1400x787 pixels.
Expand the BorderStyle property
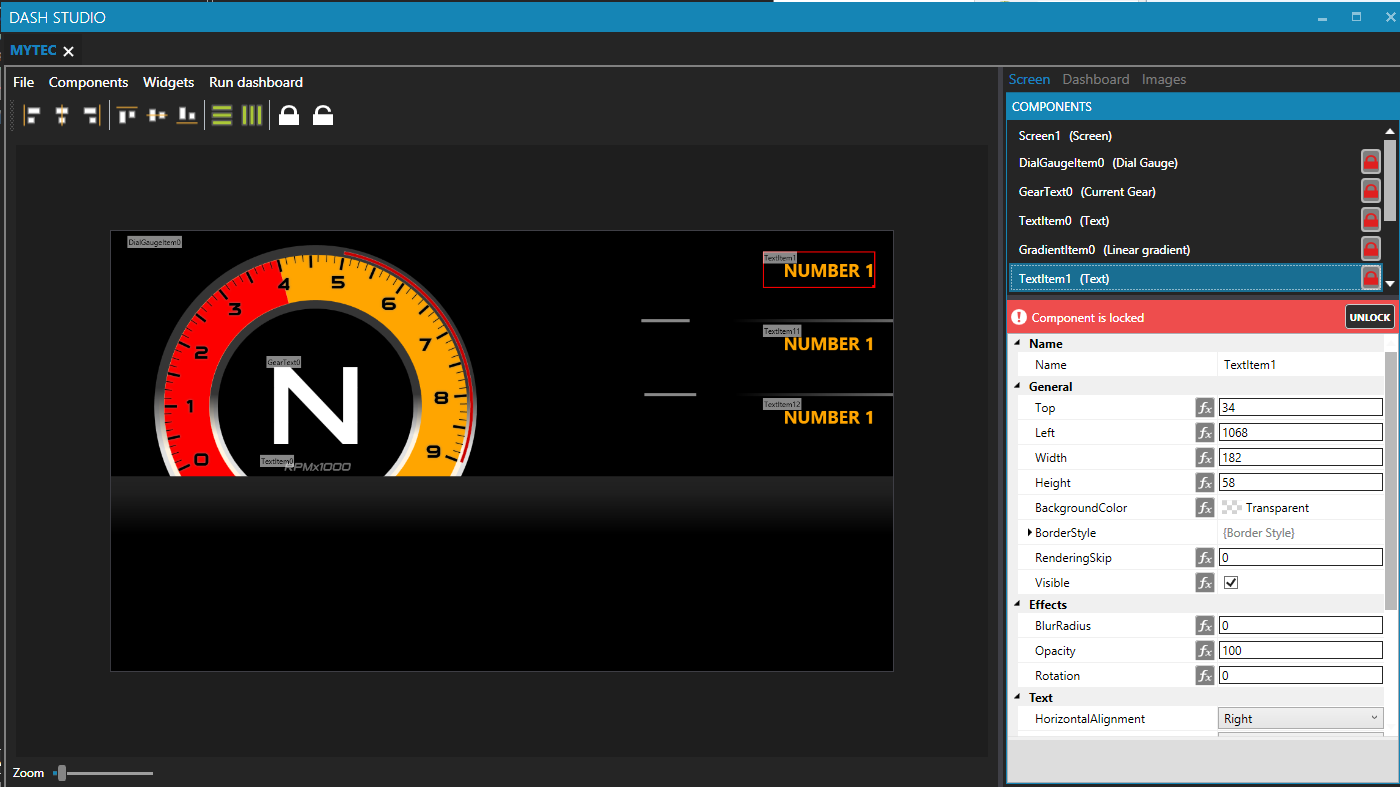pos(1029,533)
